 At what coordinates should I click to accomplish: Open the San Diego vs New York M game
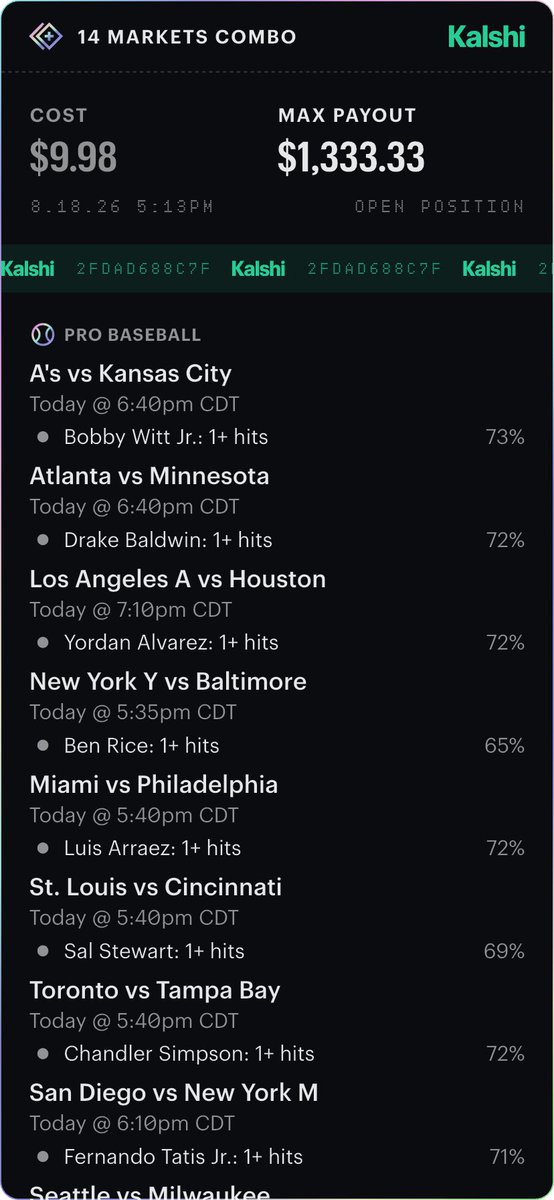(174, 1093)
